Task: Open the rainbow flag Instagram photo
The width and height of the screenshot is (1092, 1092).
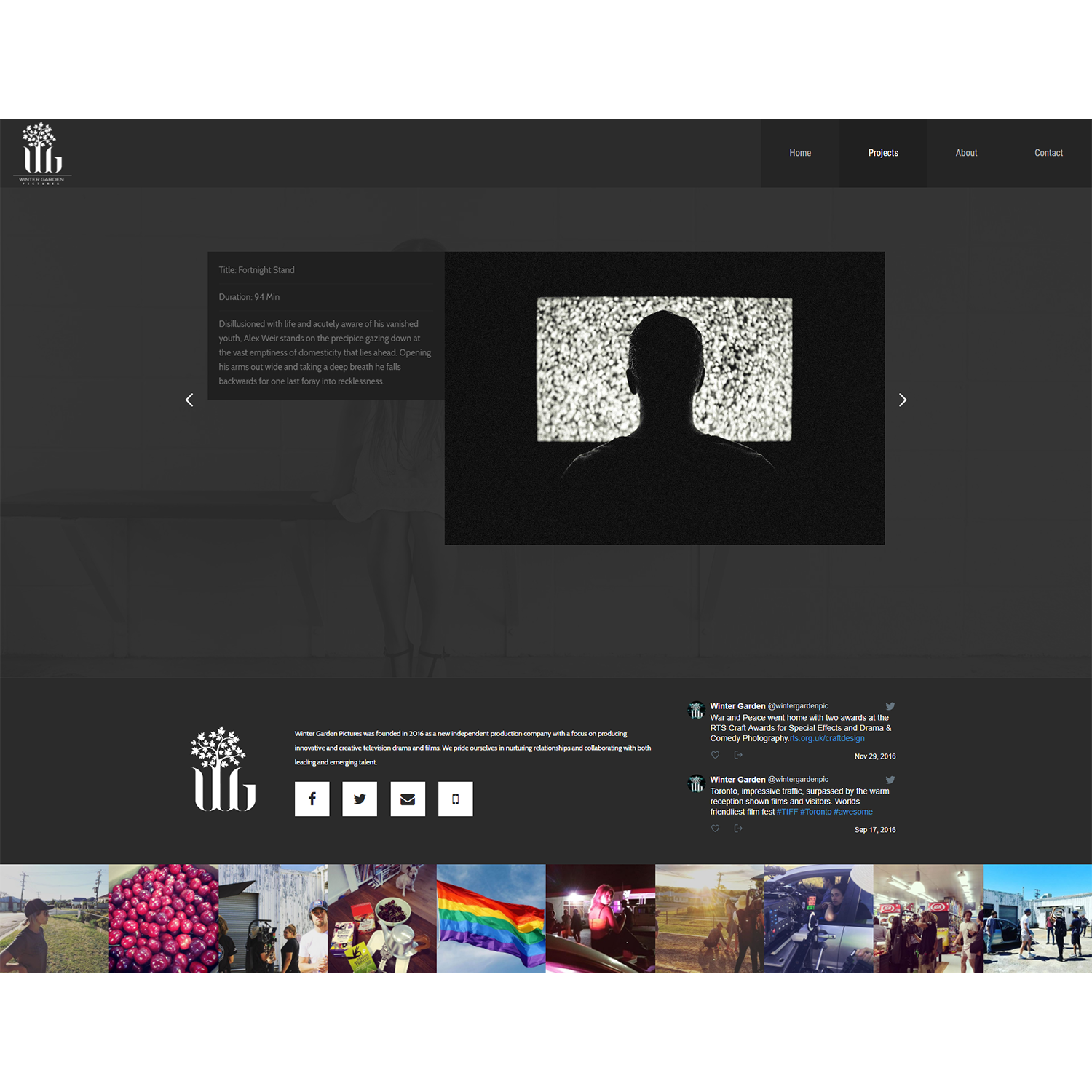Action: 491,918
